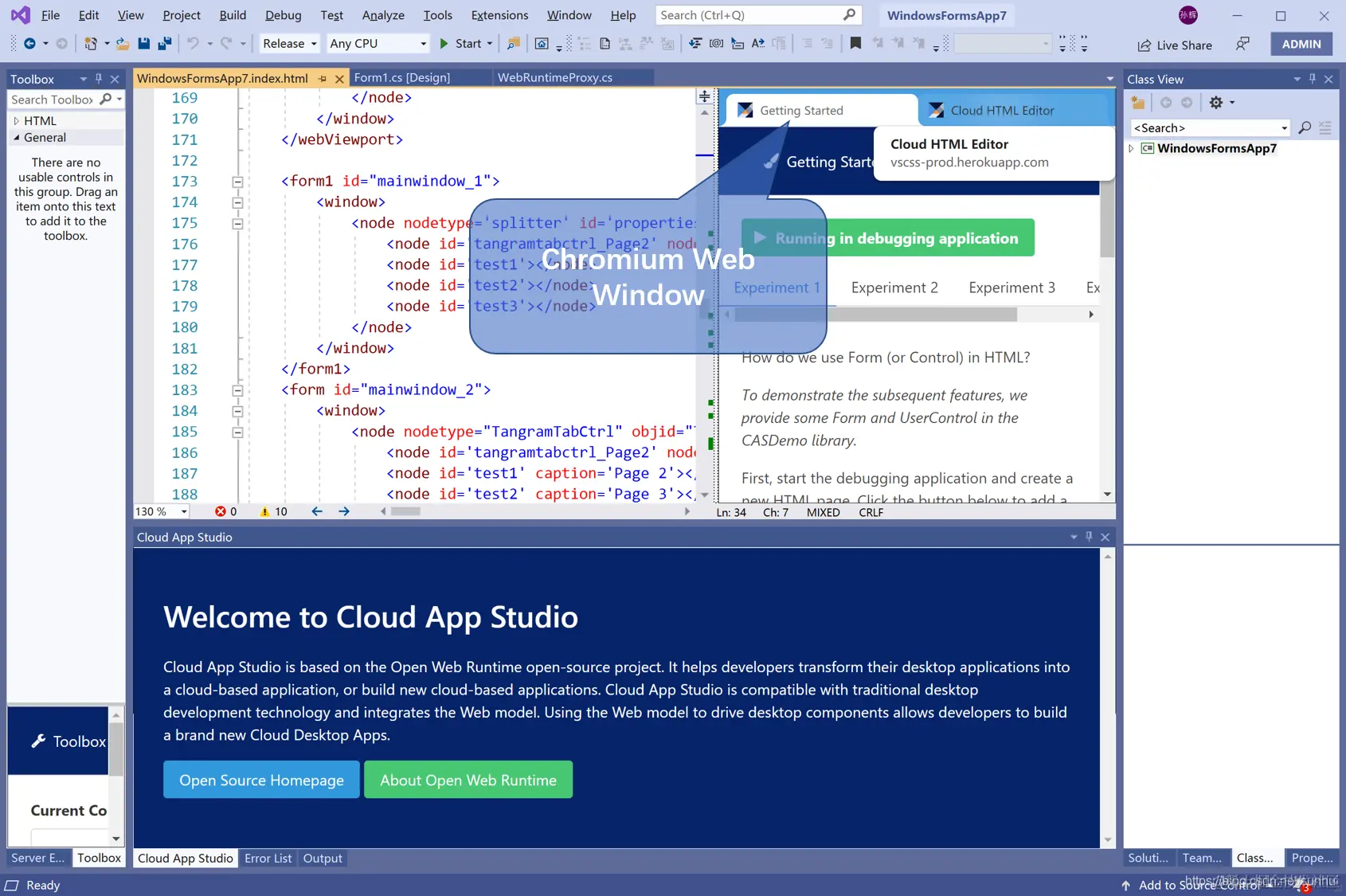Click the green Start debugging play icon
The height and width of the screenshot is (896, 1346).
click(x=444, y=44)
